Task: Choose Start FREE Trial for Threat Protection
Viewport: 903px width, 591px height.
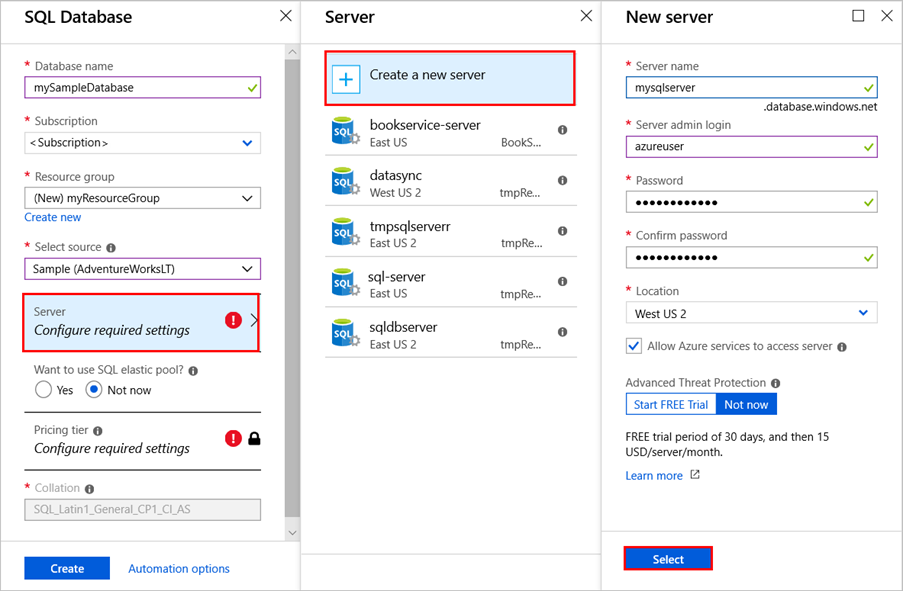Action: (671, 404)
